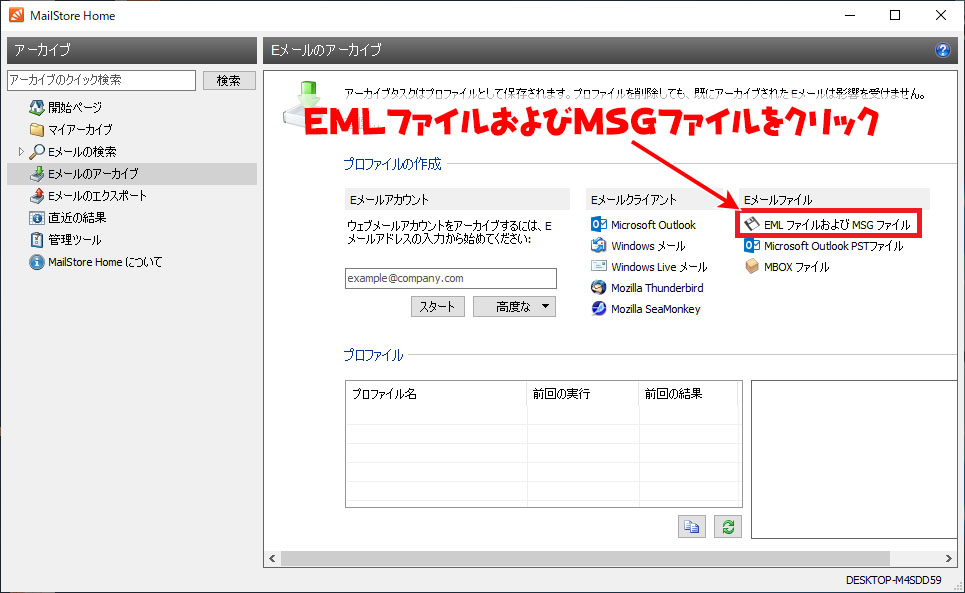The width and height of the screenshot is (965, 593).
Task: Open マイアーカイブ in the sidebar
Action: (80, 130)
